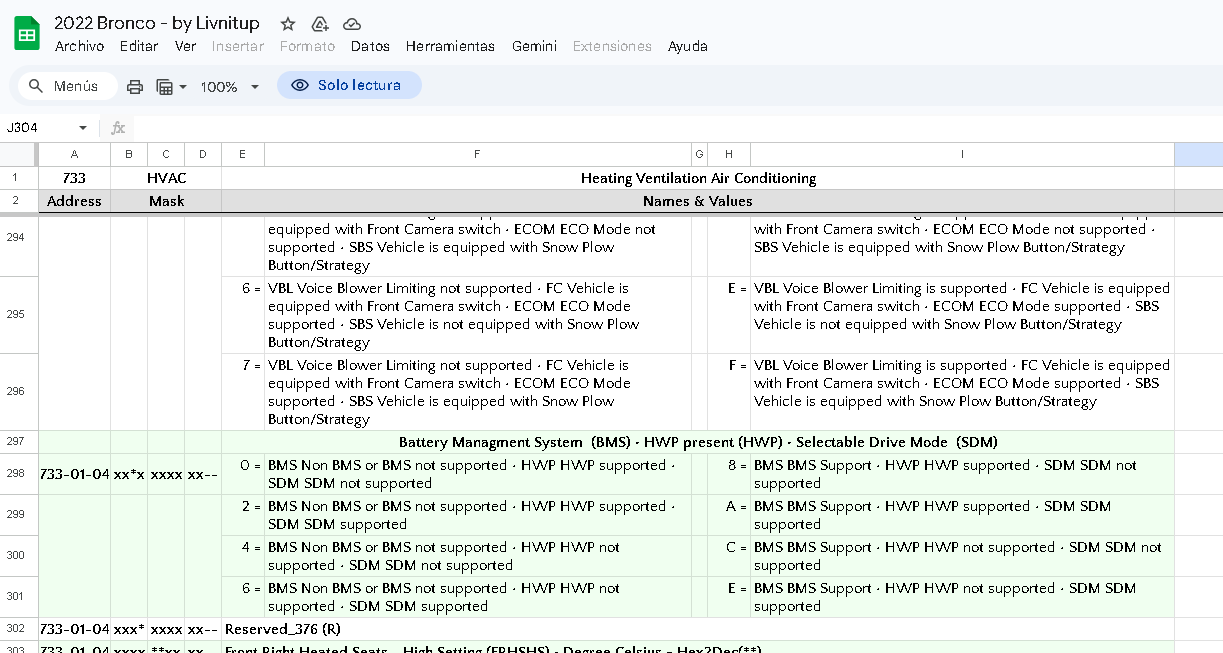Click the print icon
Image resolution: width=1223 pixels, height=653 pixels.
135,87
